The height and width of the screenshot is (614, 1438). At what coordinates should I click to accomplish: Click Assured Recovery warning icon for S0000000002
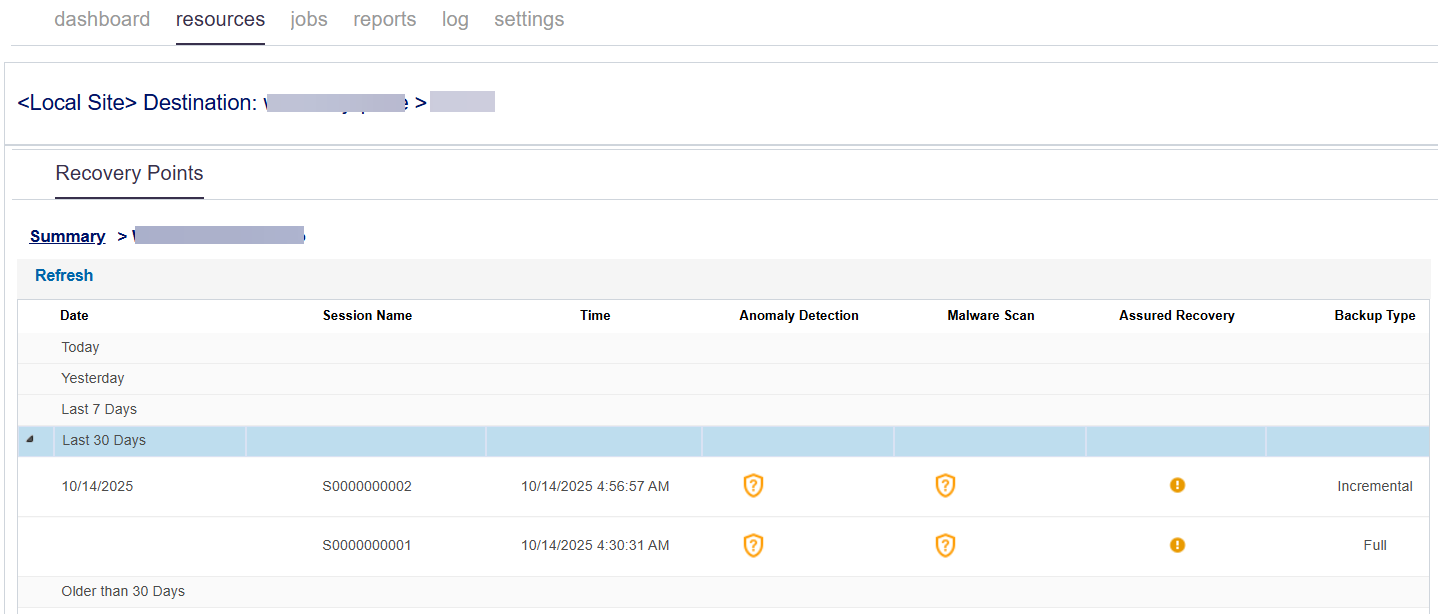[x=1177, y=486]
